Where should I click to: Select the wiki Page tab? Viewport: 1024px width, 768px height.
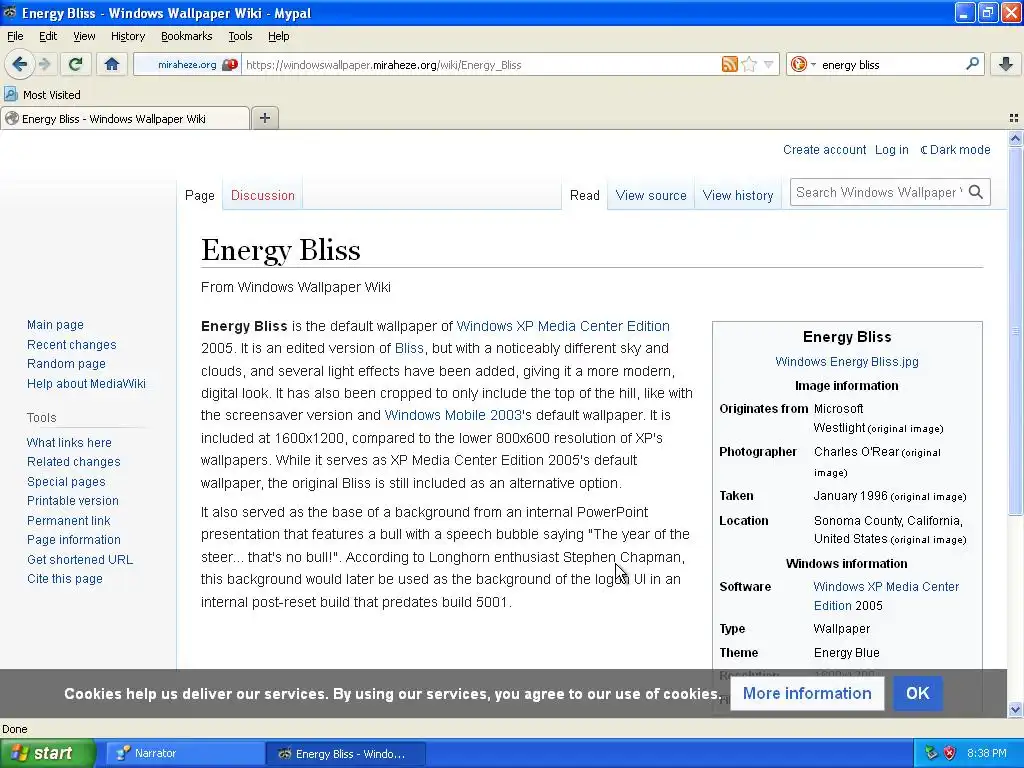(200, 195)
